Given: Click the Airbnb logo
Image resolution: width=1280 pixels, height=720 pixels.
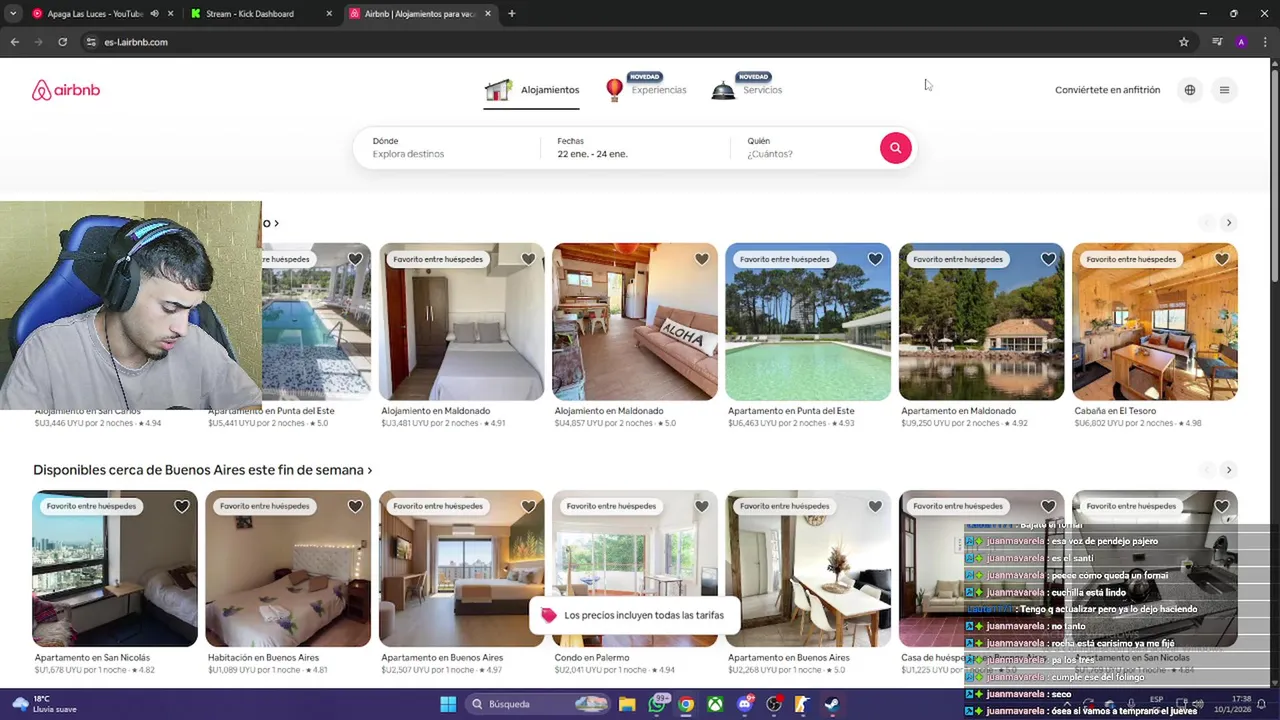Looking at the screenshot, I should click(x=66, y=90).
